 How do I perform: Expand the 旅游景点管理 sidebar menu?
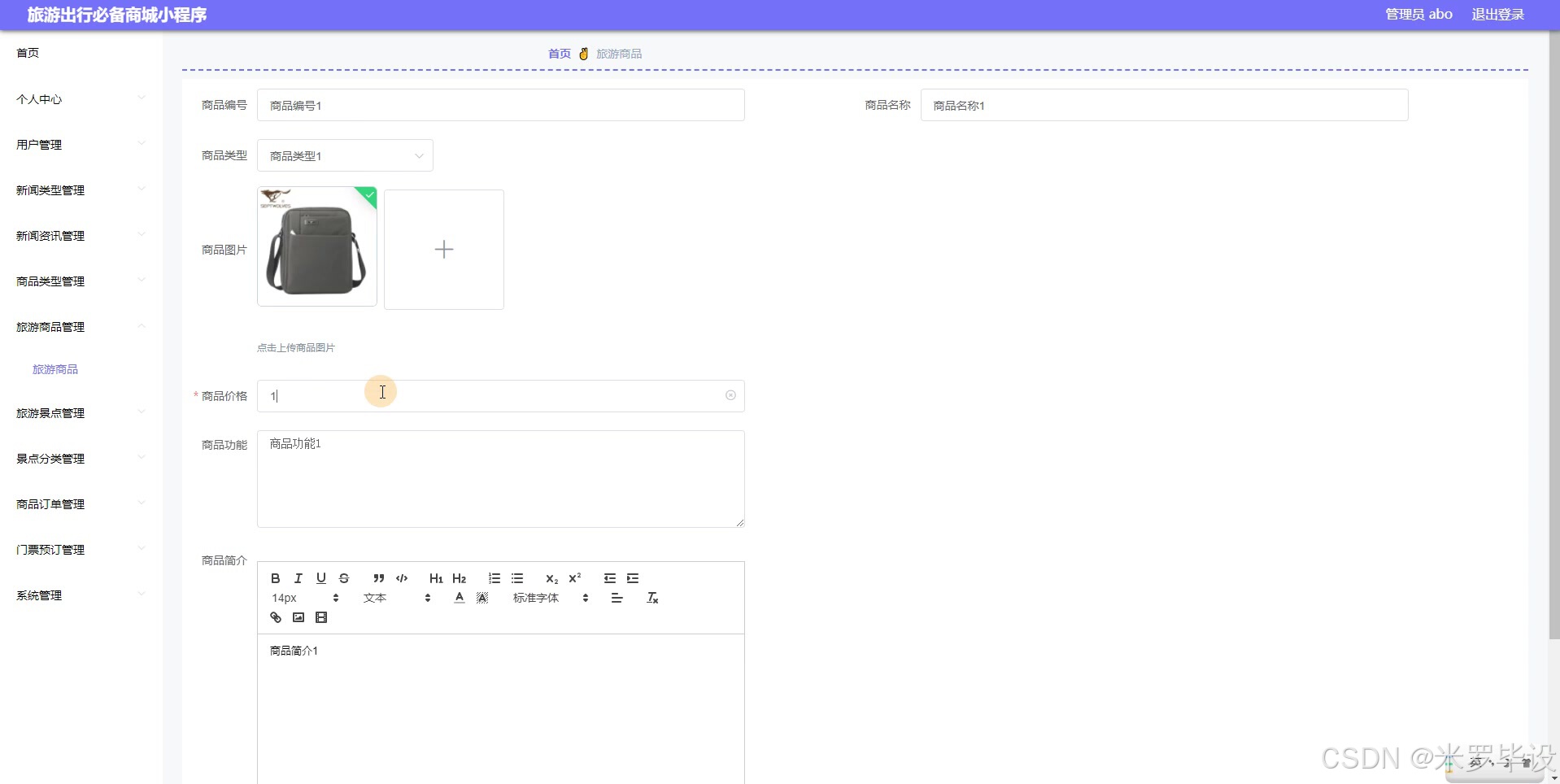click(81, 413)
